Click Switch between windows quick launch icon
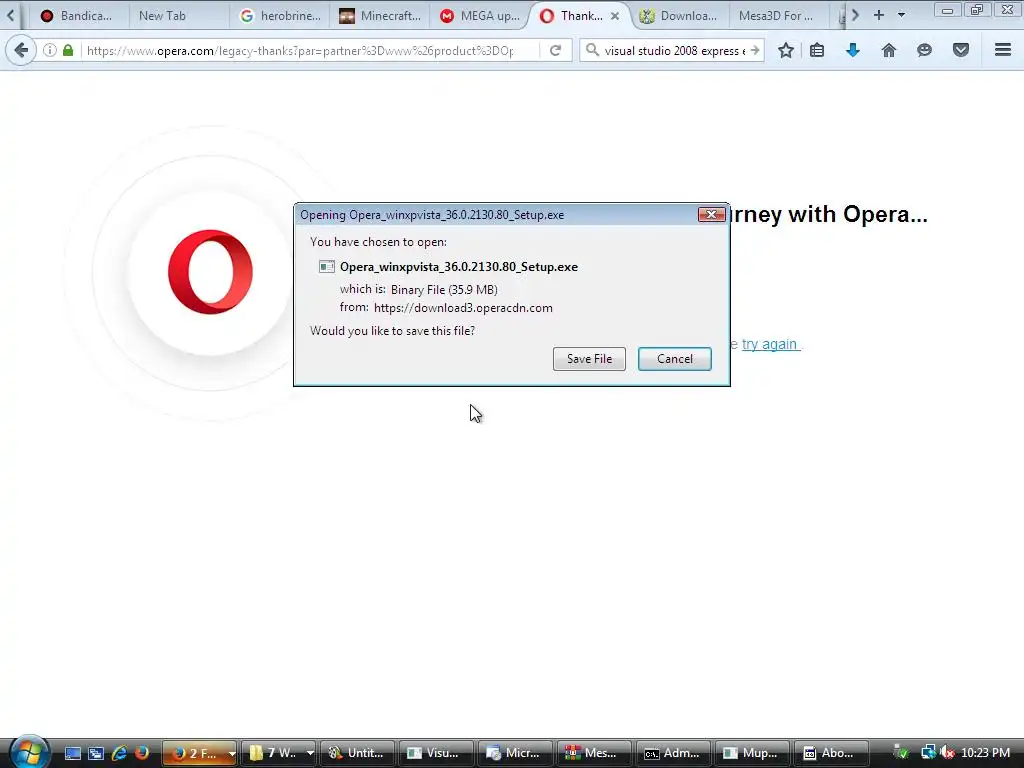The image size is (1024, 768). pyautogui.click(x=96, y=753)
